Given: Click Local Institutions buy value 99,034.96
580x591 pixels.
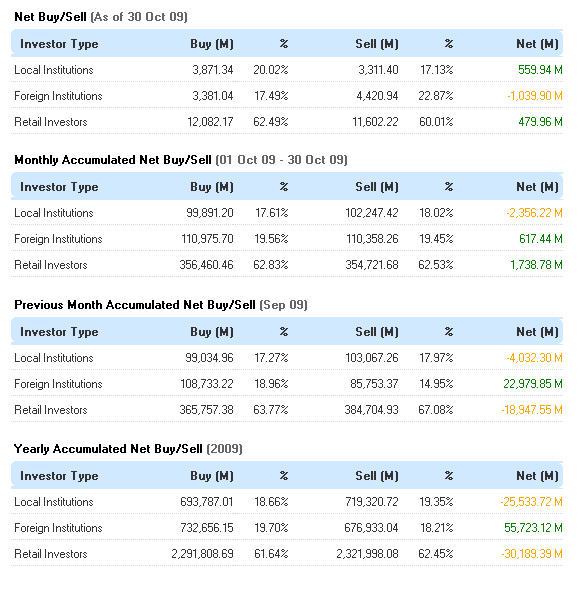Looking at the screenshot, I should 209,358.
